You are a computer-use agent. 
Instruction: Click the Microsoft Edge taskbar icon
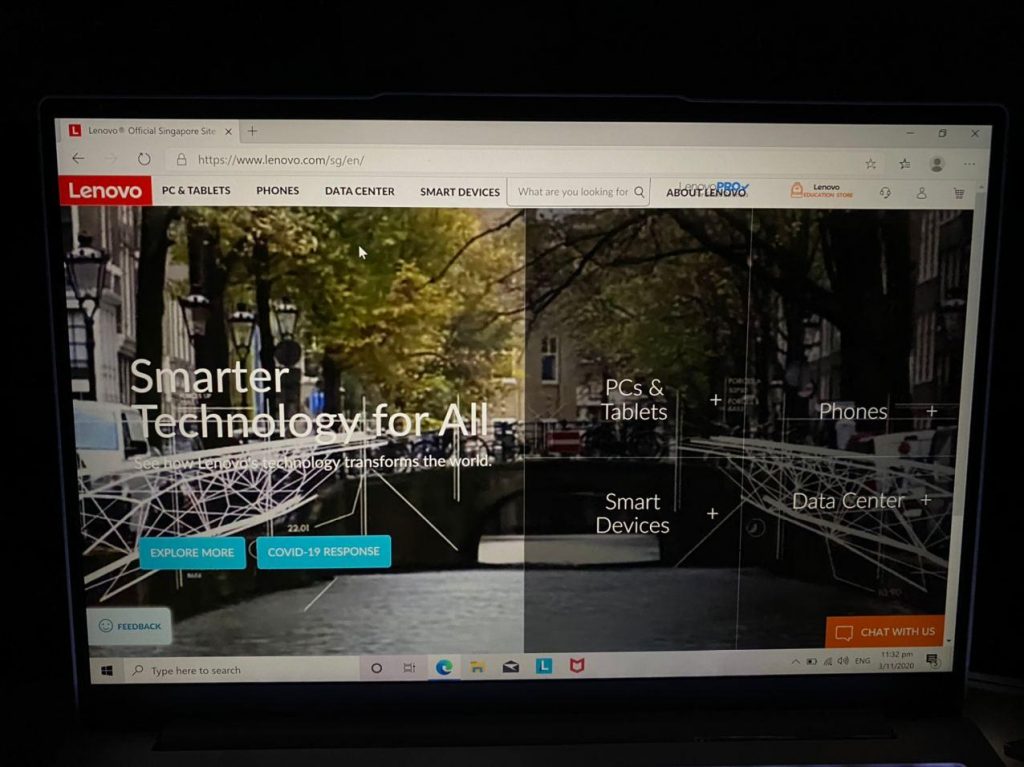point(444,667)
